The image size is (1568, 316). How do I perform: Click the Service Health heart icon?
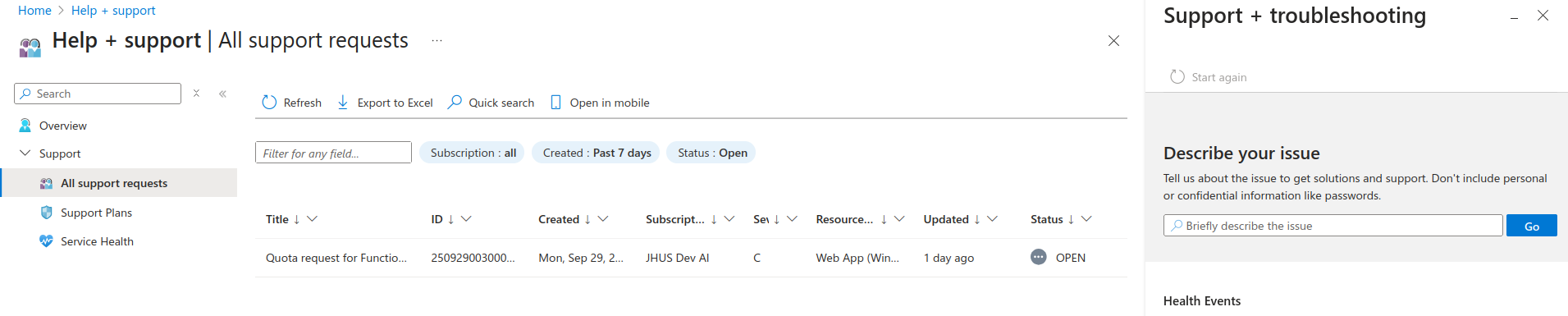47,241
